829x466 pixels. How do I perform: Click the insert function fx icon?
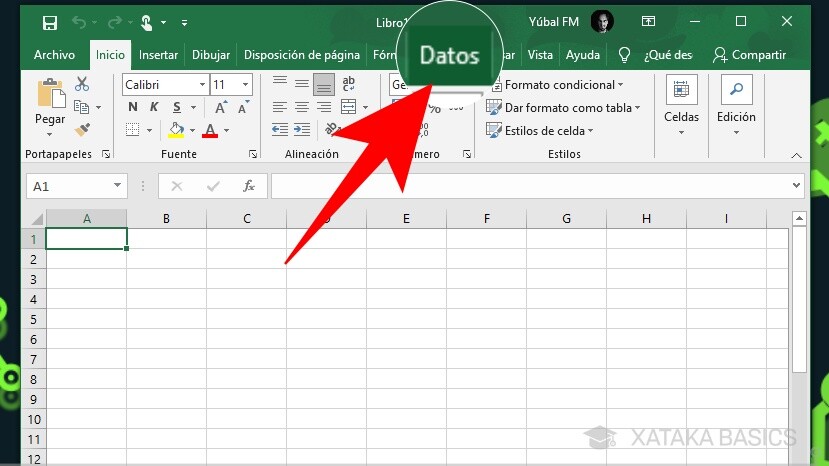pos(248,186)
